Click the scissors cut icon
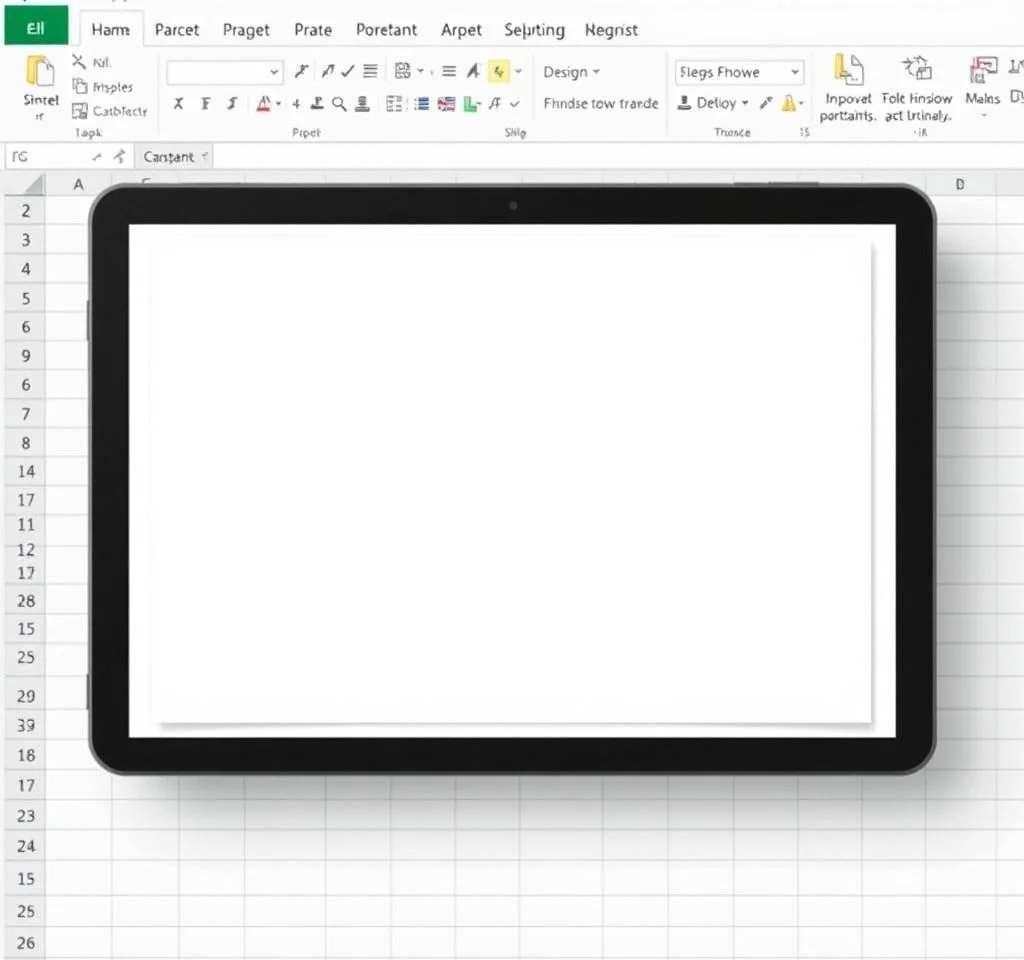Viewport: 1024px width, 960px height. [79, 62]
